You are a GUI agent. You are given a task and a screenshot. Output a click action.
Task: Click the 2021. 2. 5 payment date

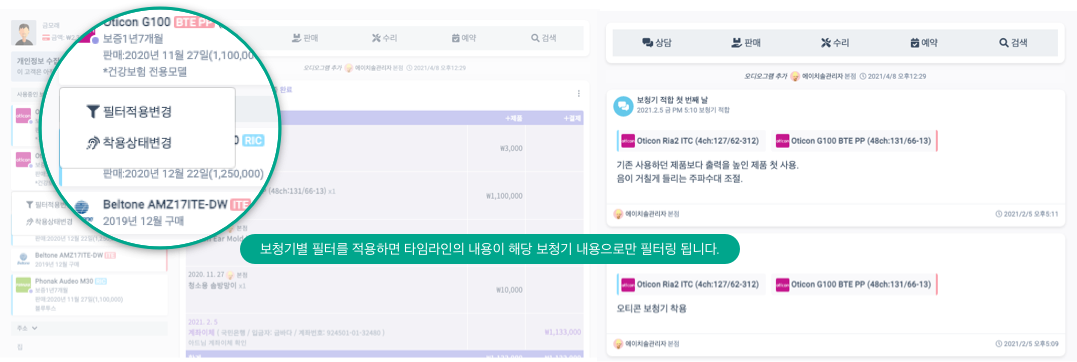tap(202, 321)
